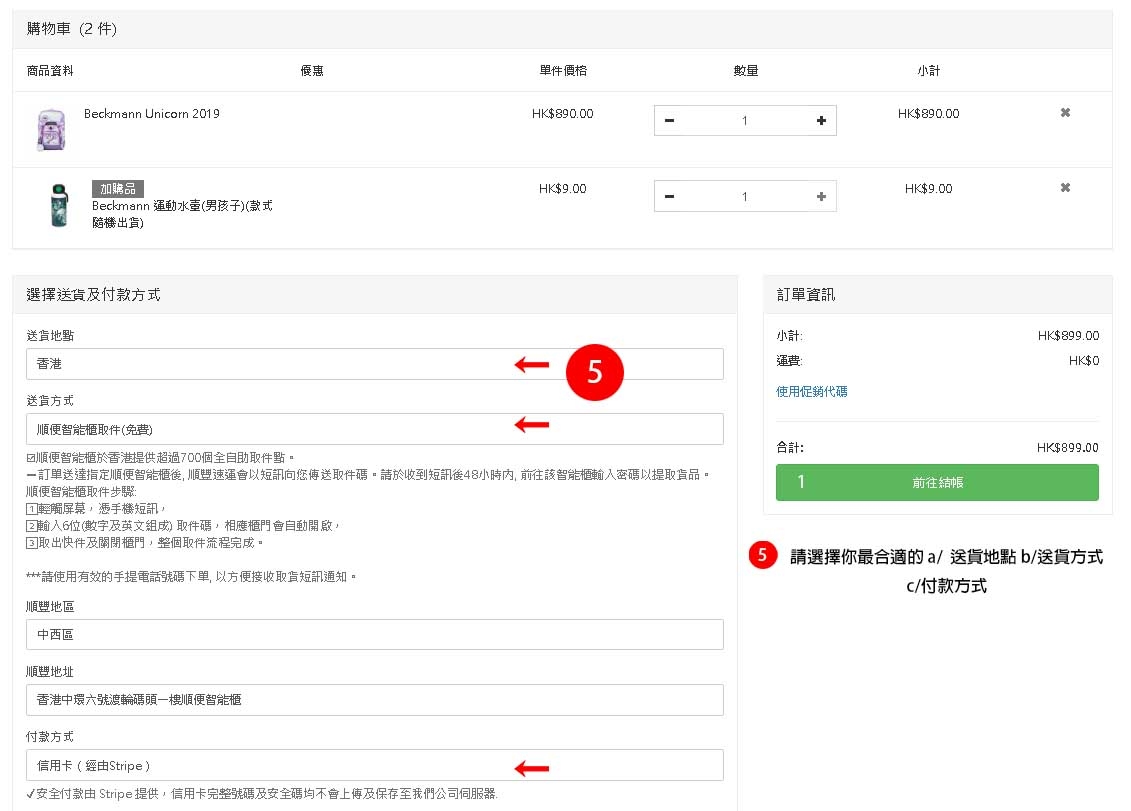The width and height of the screenshot is (1131, 811).
Task: Click minus on the water bottle quantity
Action: coord(669,197)
